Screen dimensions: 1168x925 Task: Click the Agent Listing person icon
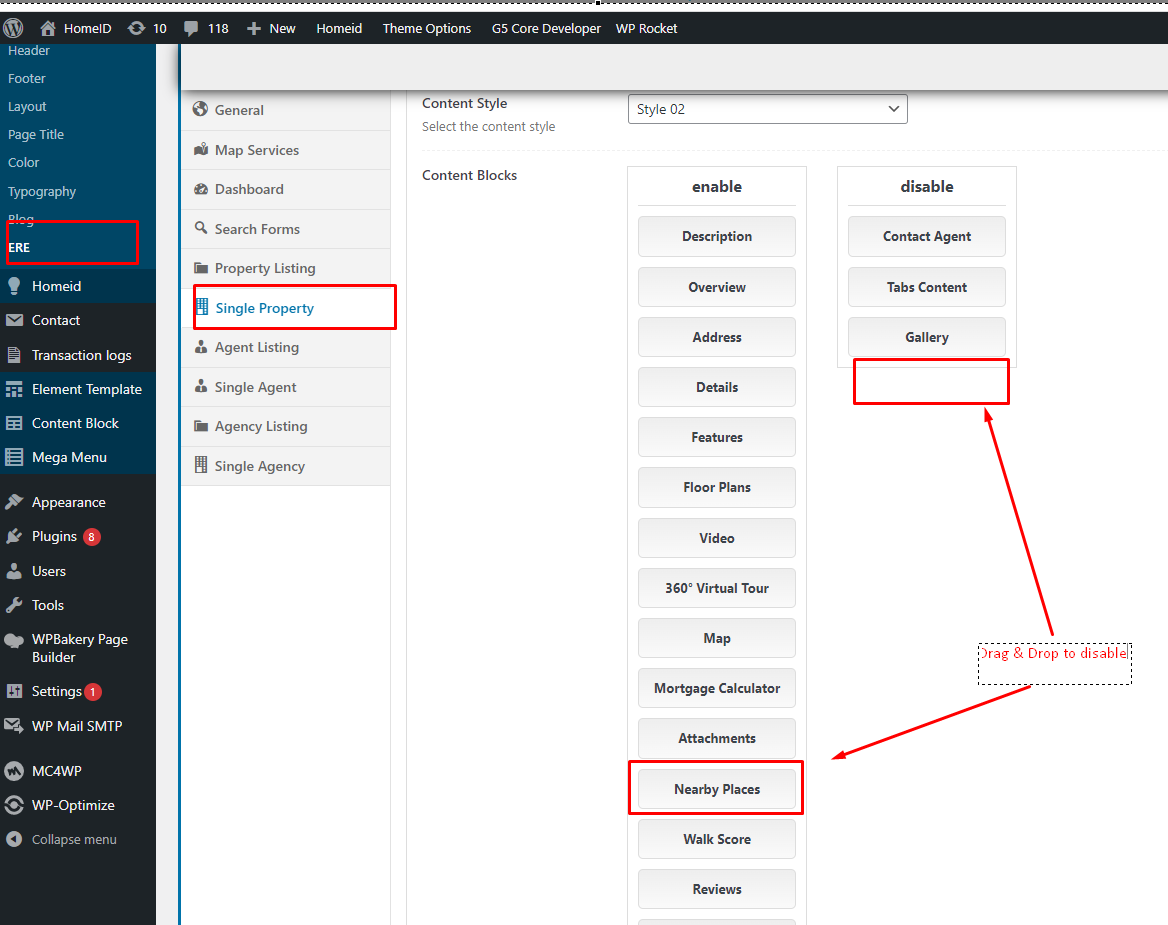pos(201,346)
